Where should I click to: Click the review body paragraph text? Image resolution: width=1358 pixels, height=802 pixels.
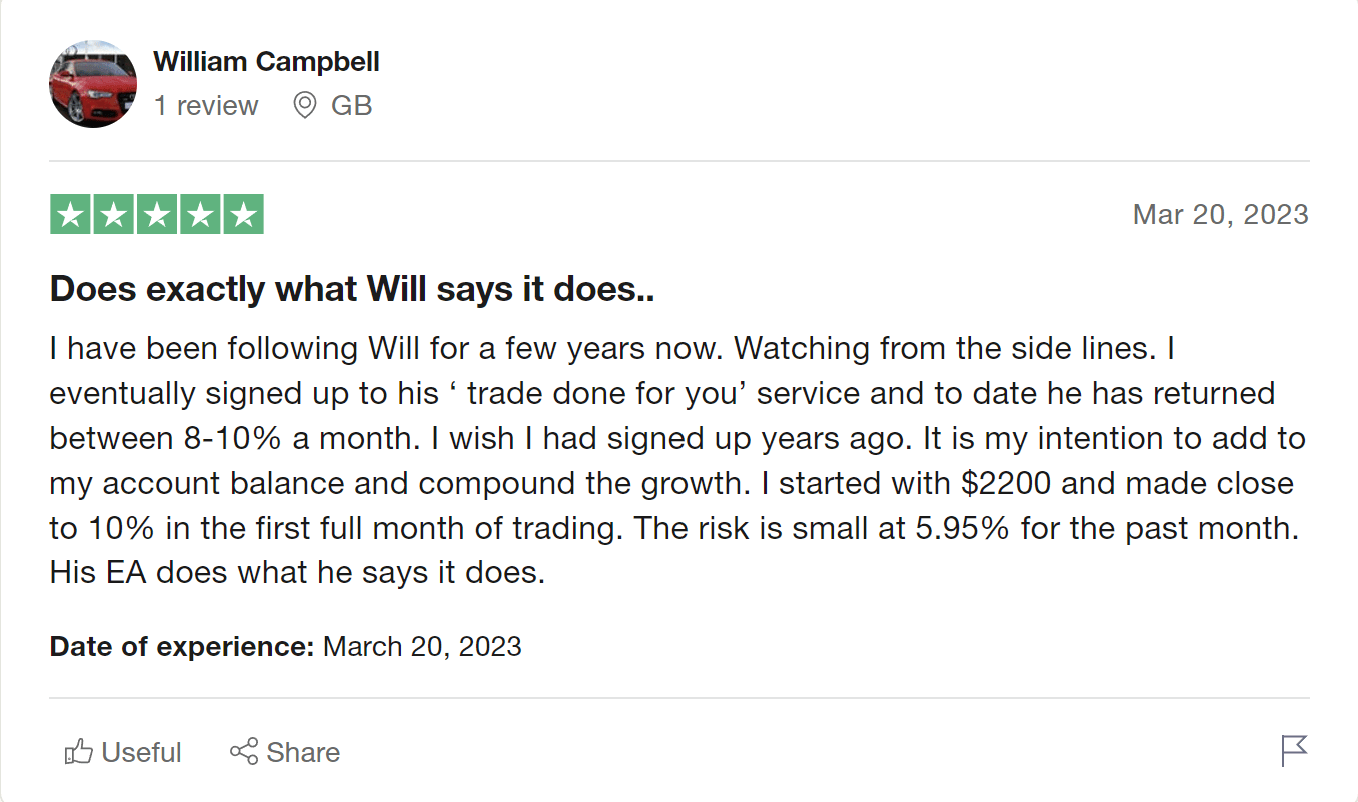coord(678,461)
